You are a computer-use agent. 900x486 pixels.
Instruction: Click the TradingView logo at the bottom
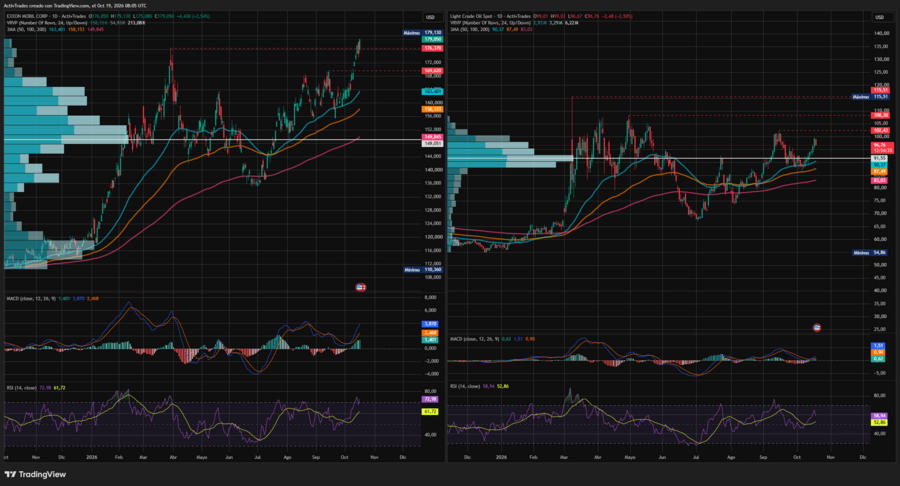click(x=35, y=475)
